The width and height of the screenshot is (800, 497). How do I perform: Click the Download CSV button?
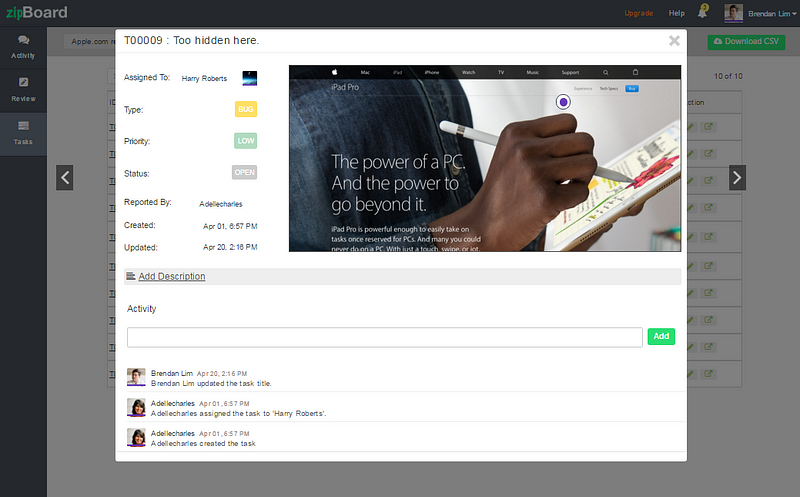pyautogui.click(x=746, y=41)
